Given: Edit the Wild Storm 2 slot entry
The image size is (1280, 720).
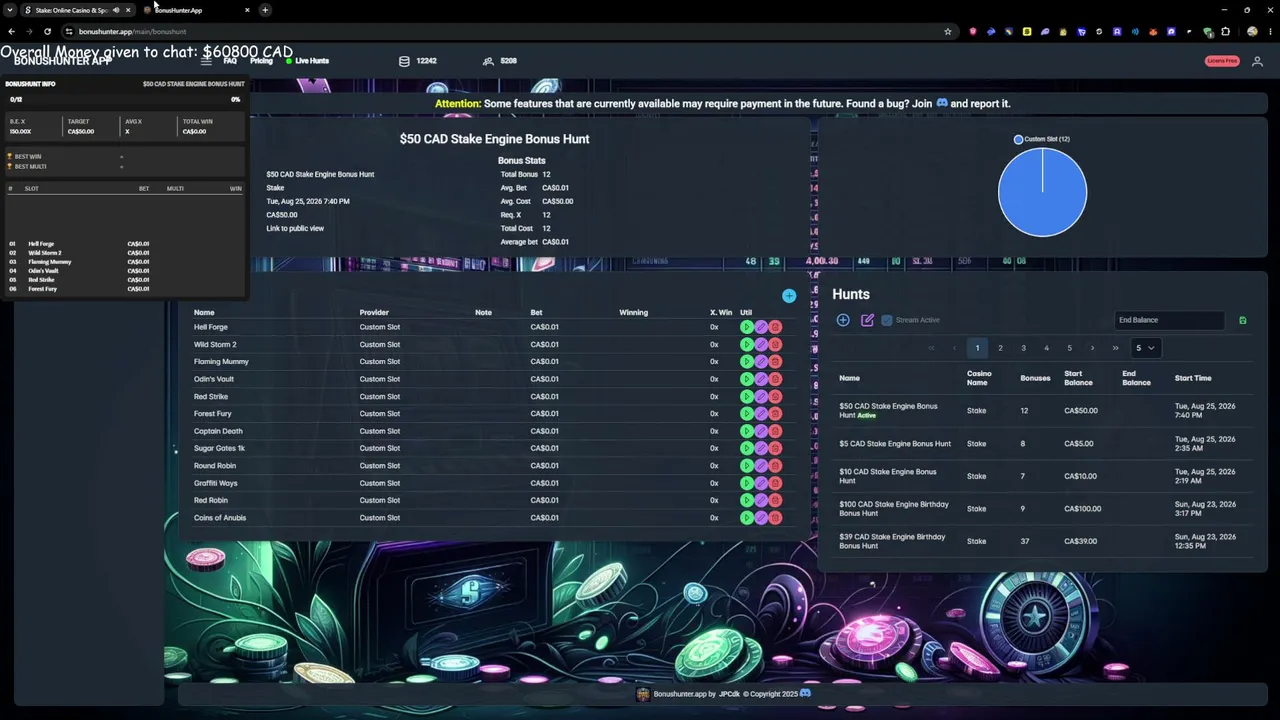Looking at the screenshot, I should 761,344.
